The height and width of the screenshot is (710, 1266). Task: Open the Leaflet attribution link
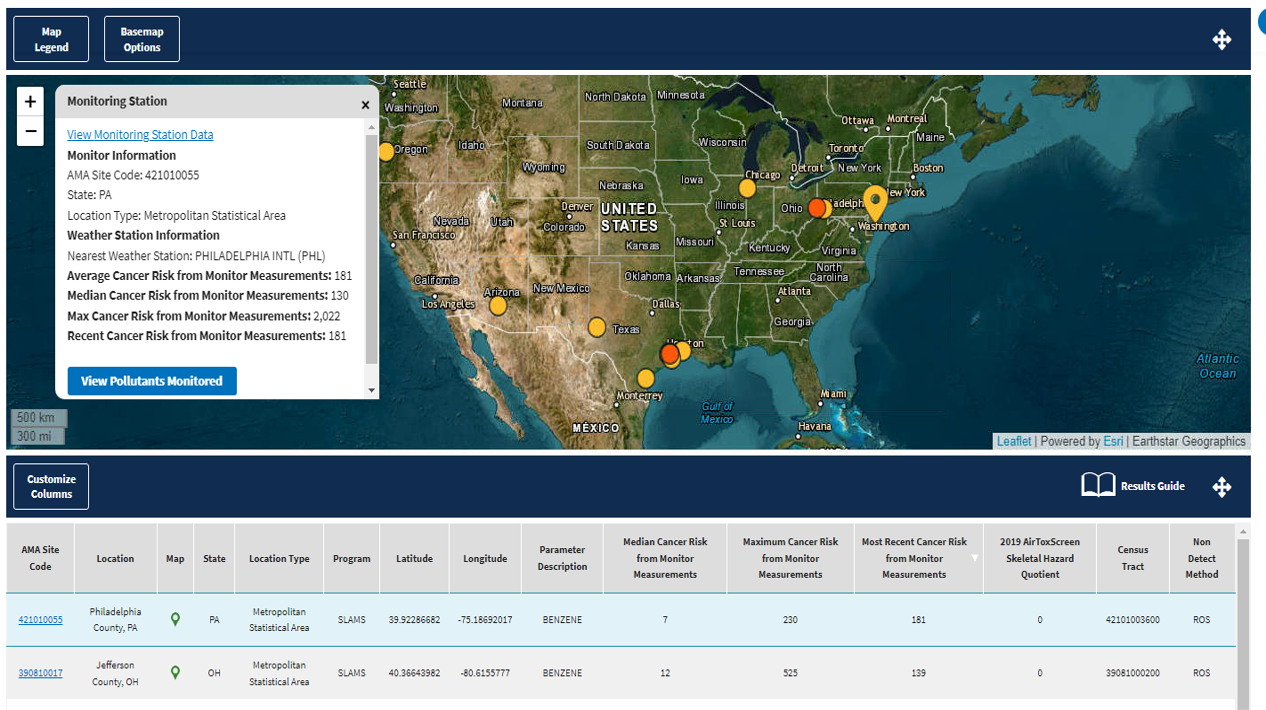pos(1014,441)
